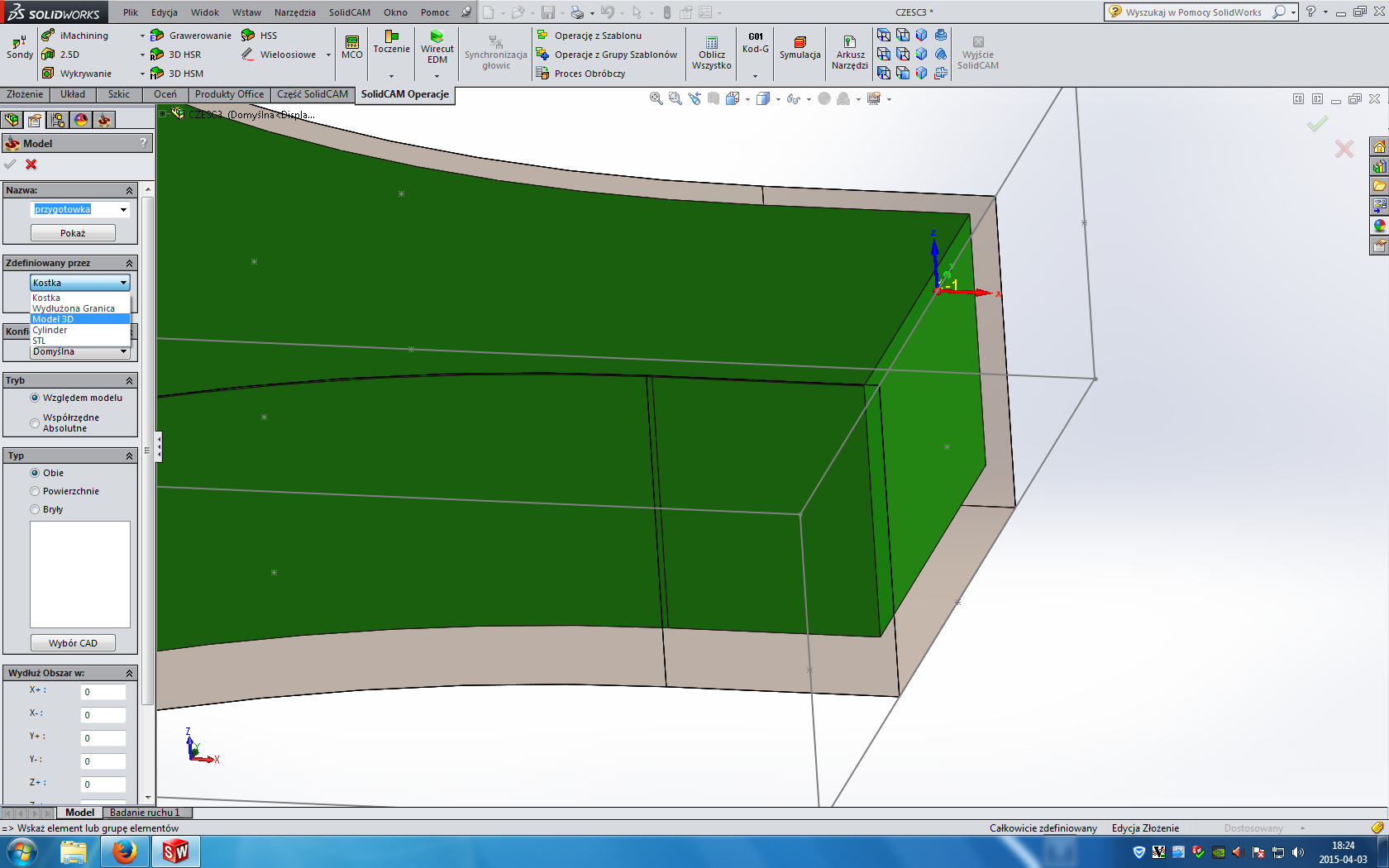Open the Domyślna configuration dropdown
The height and width of the screenshot is (868, 1389).
[x=123, y=351]
